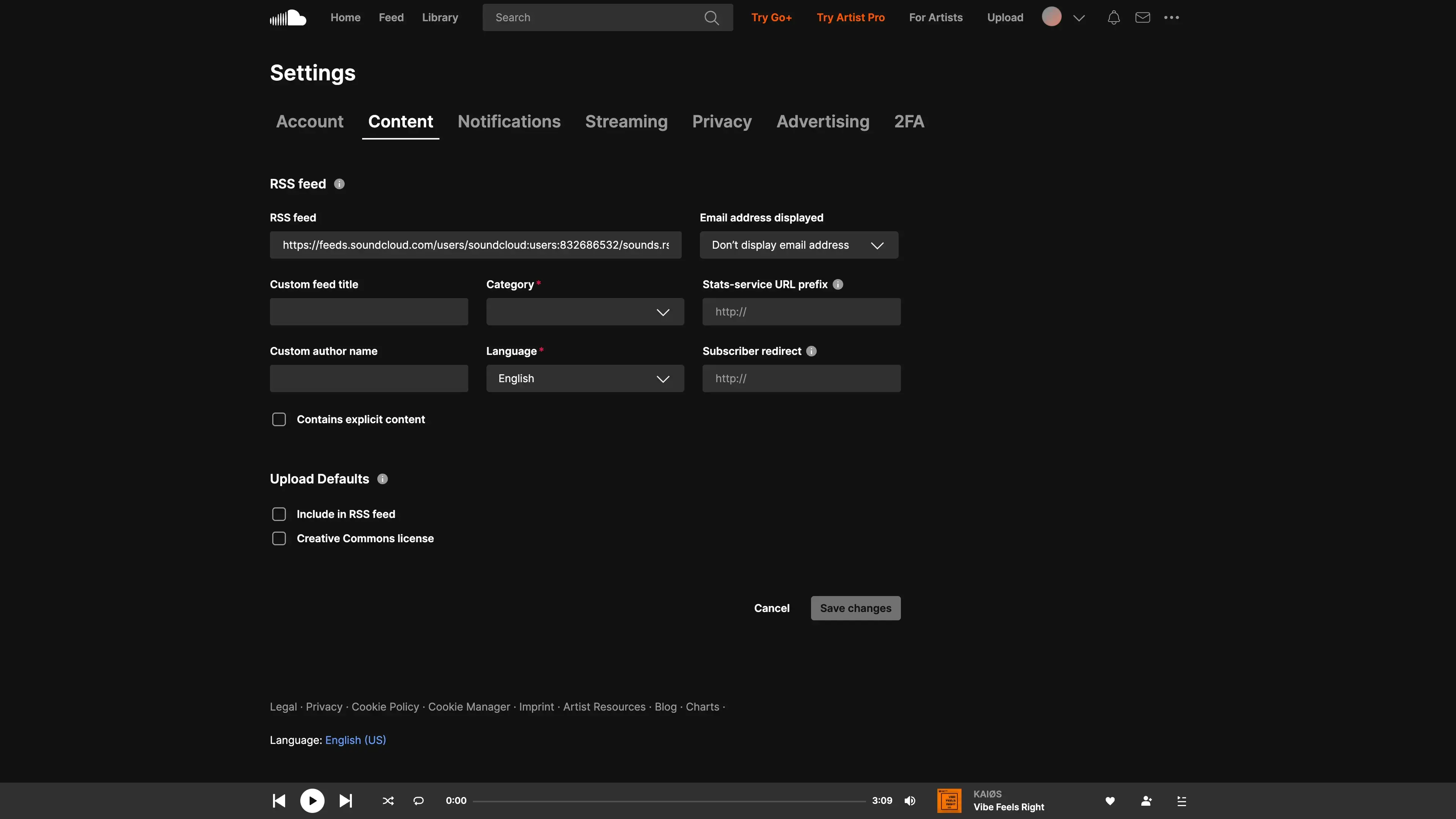Click the English (US) language link
This screenshot has height=819, width=1456.
point(355,740)
